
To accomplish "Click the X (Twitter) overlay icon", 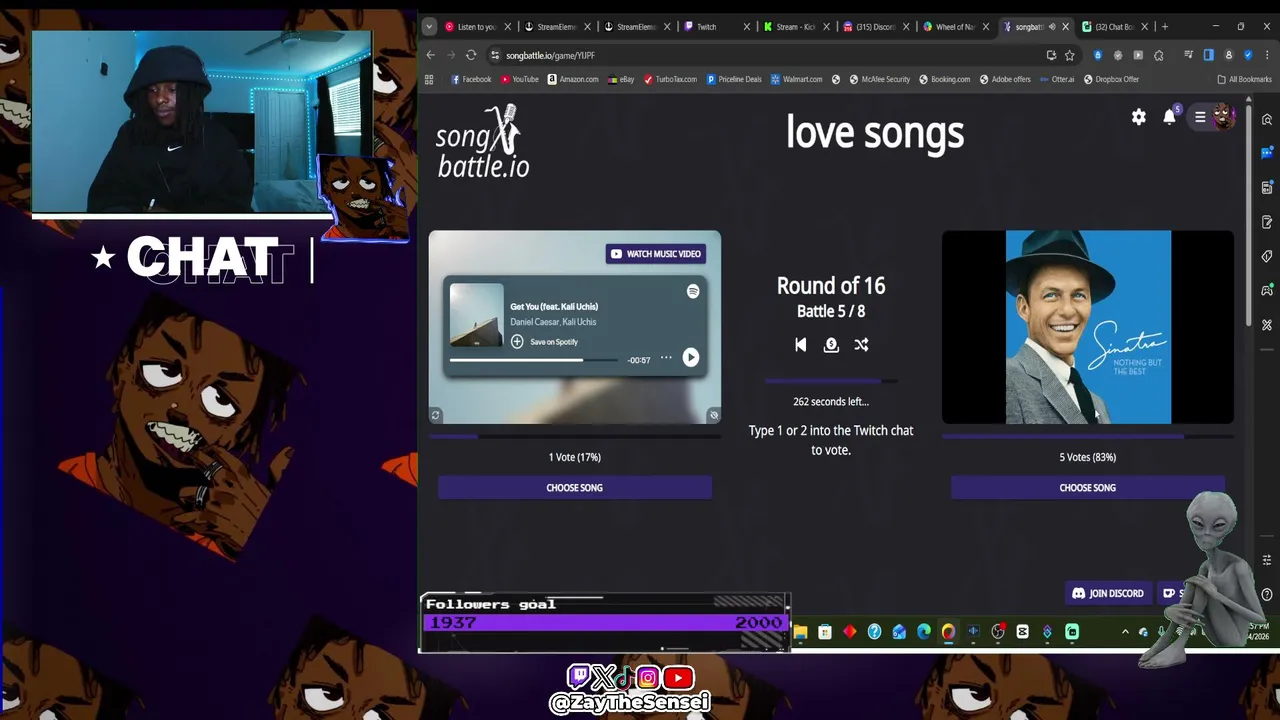I will click(603, 679).
